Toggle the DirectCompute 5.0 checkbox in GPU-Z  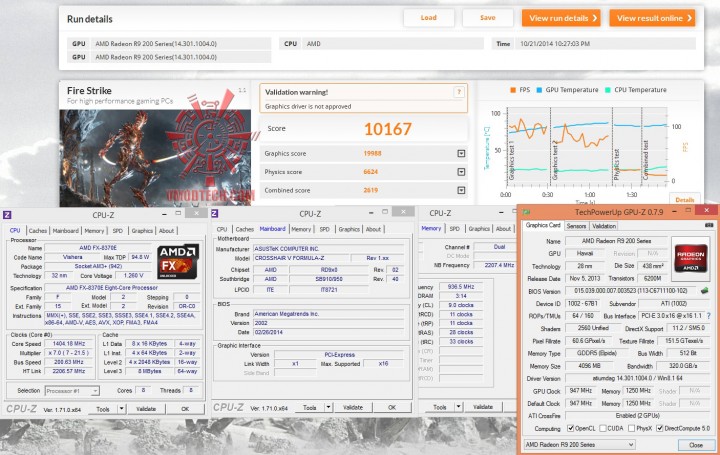click(x=659, y=428)
